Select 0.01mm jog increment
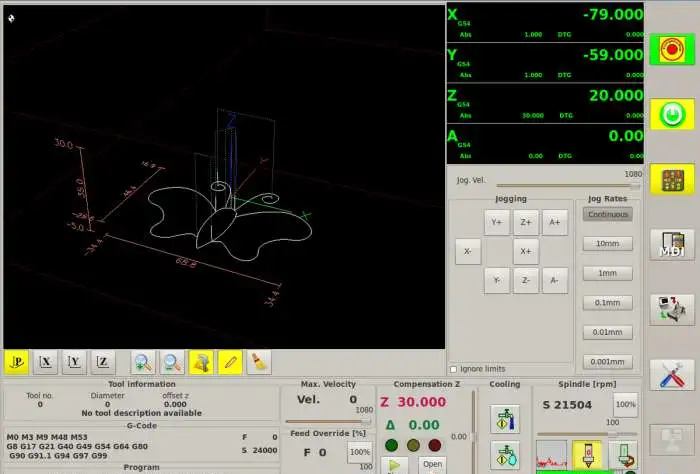The width and height of the screenshot is (700, 474). click(608, 332)
